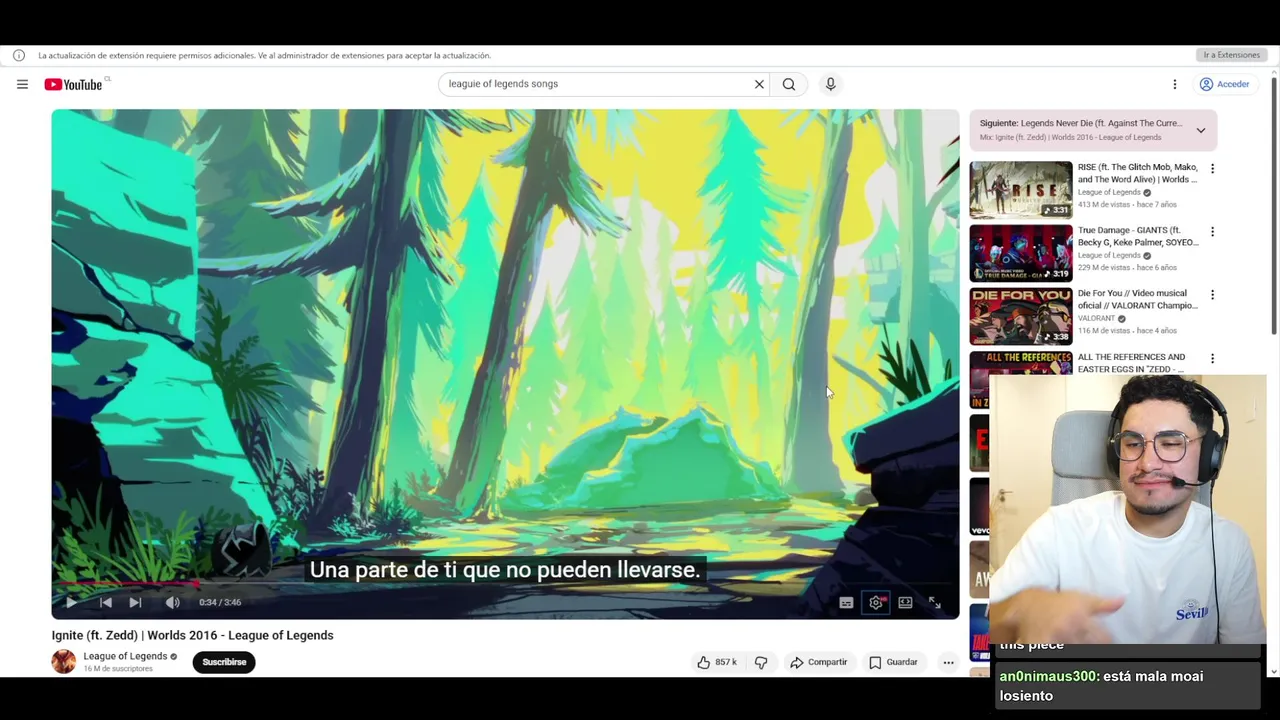This screenshot has height=720, width=1280.
Task: Seek on the red video progress bar
Action: pos(505,583)
